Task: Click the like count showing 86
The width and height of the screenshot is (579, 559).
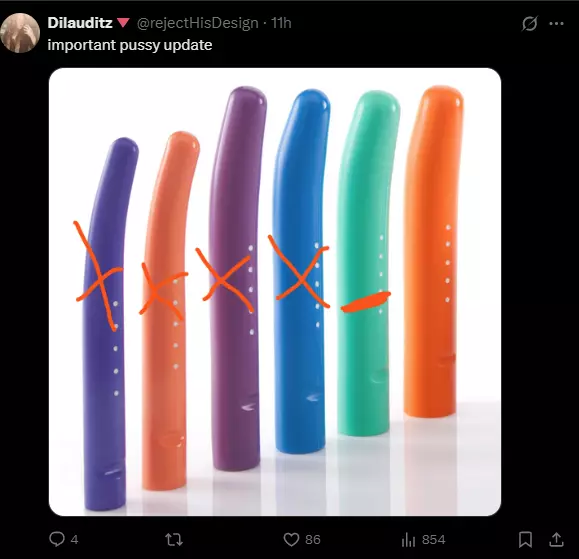Action: click(313, 540)
